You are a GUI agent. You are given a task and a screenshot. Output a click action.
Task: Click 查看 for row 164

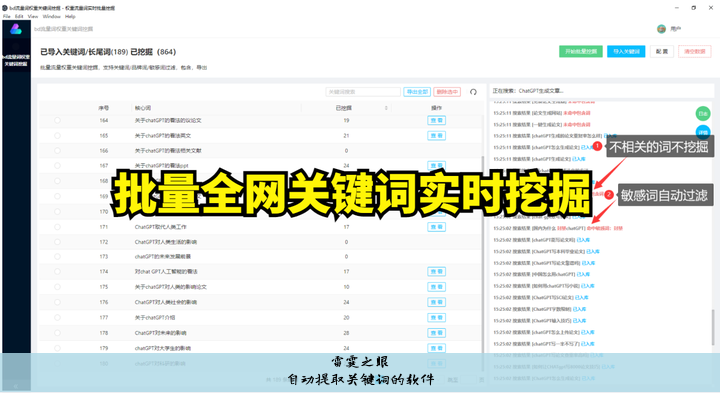point(436,120)
